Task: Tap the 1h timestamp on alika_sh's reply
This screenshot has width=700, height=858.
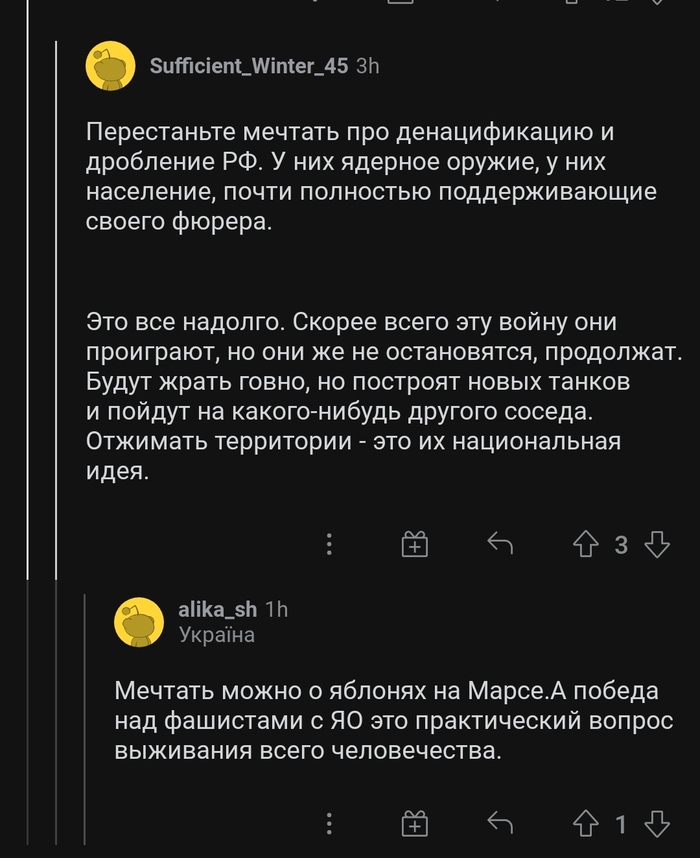Action: (x=276, y=610)
